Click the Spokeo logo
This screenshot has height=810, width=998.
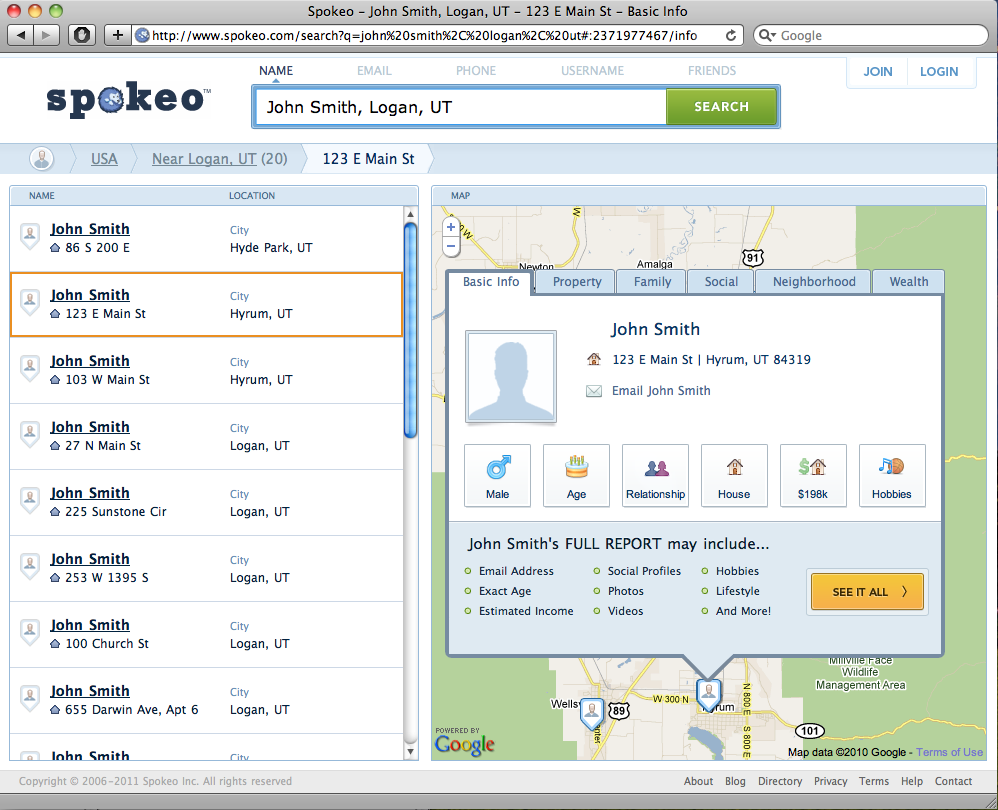point(128,99)
